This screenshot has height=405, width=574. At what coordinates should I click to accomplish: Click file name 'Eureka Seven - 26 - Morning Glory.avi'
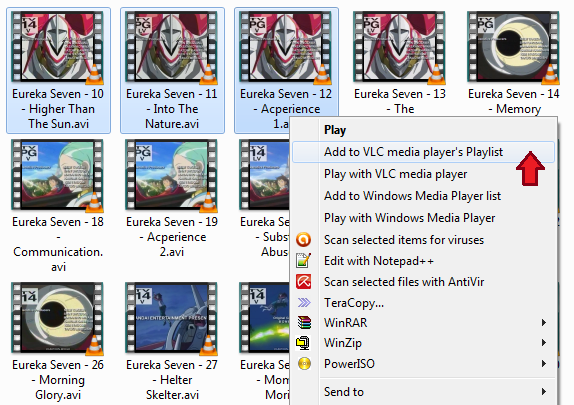pyautogui.click(x=58, y=380)
